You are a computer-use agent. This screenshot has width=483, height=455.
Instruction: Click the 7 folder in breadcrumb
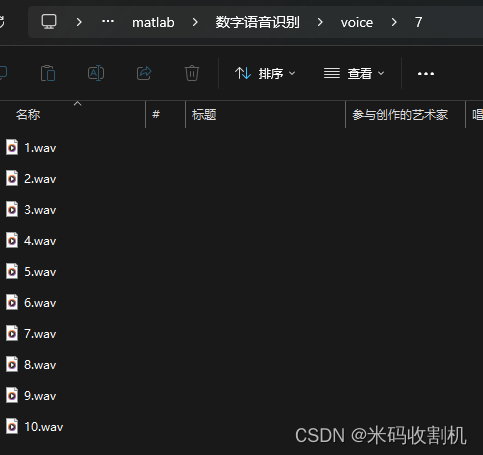pos(418,22)
